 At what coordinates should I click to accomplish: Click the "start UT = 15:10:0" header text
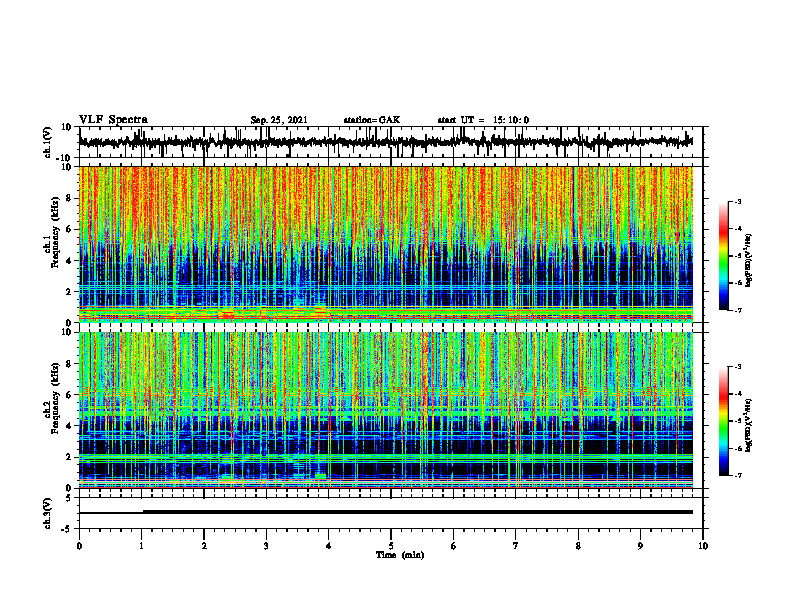tap(483, 120)
